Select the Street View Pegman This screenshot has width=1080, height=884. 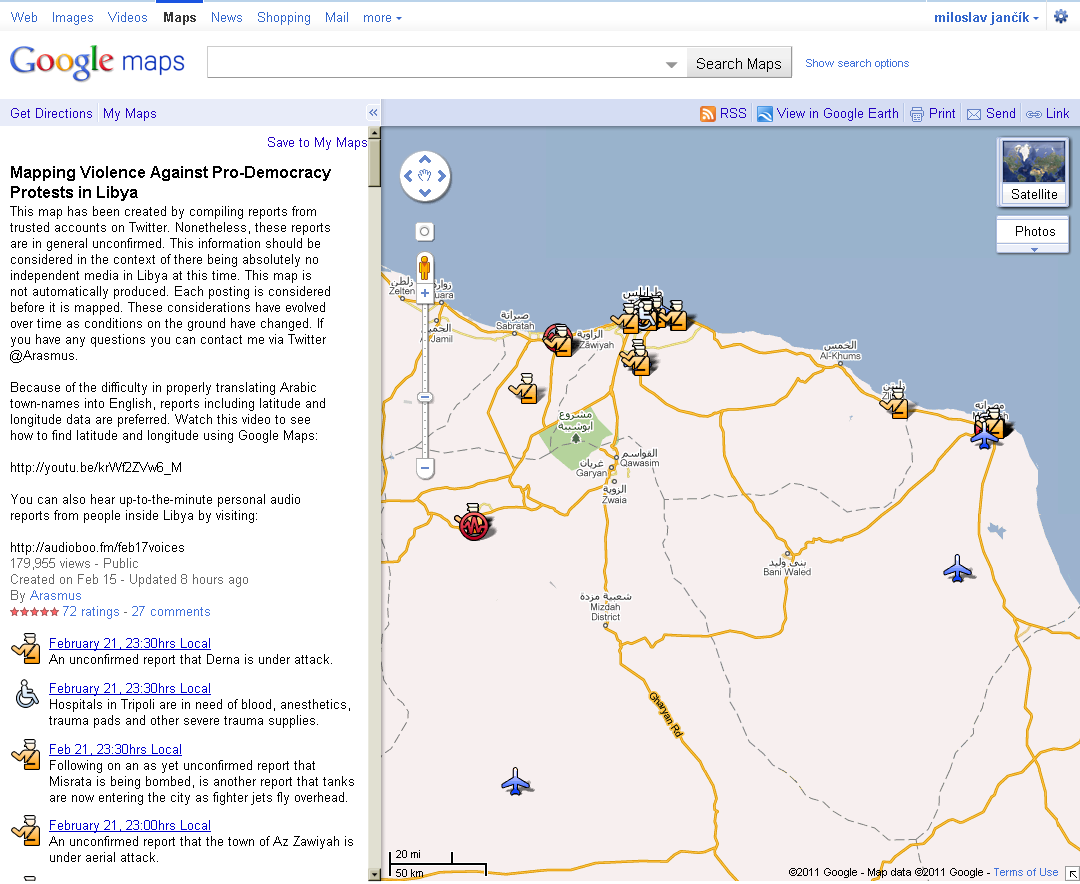tap(425, 267)
